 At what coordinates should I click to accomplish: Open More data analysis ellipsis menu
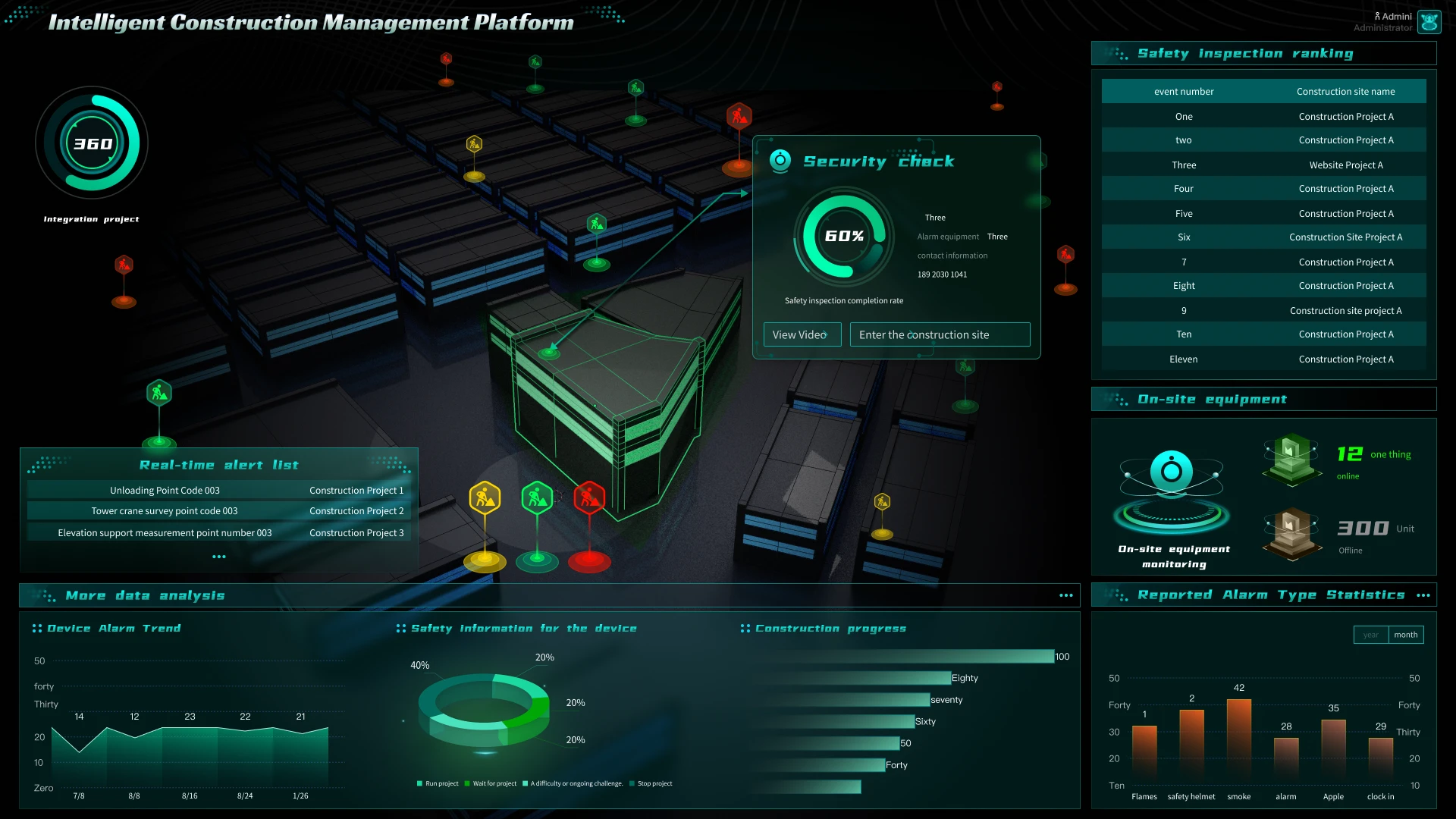1065,595
